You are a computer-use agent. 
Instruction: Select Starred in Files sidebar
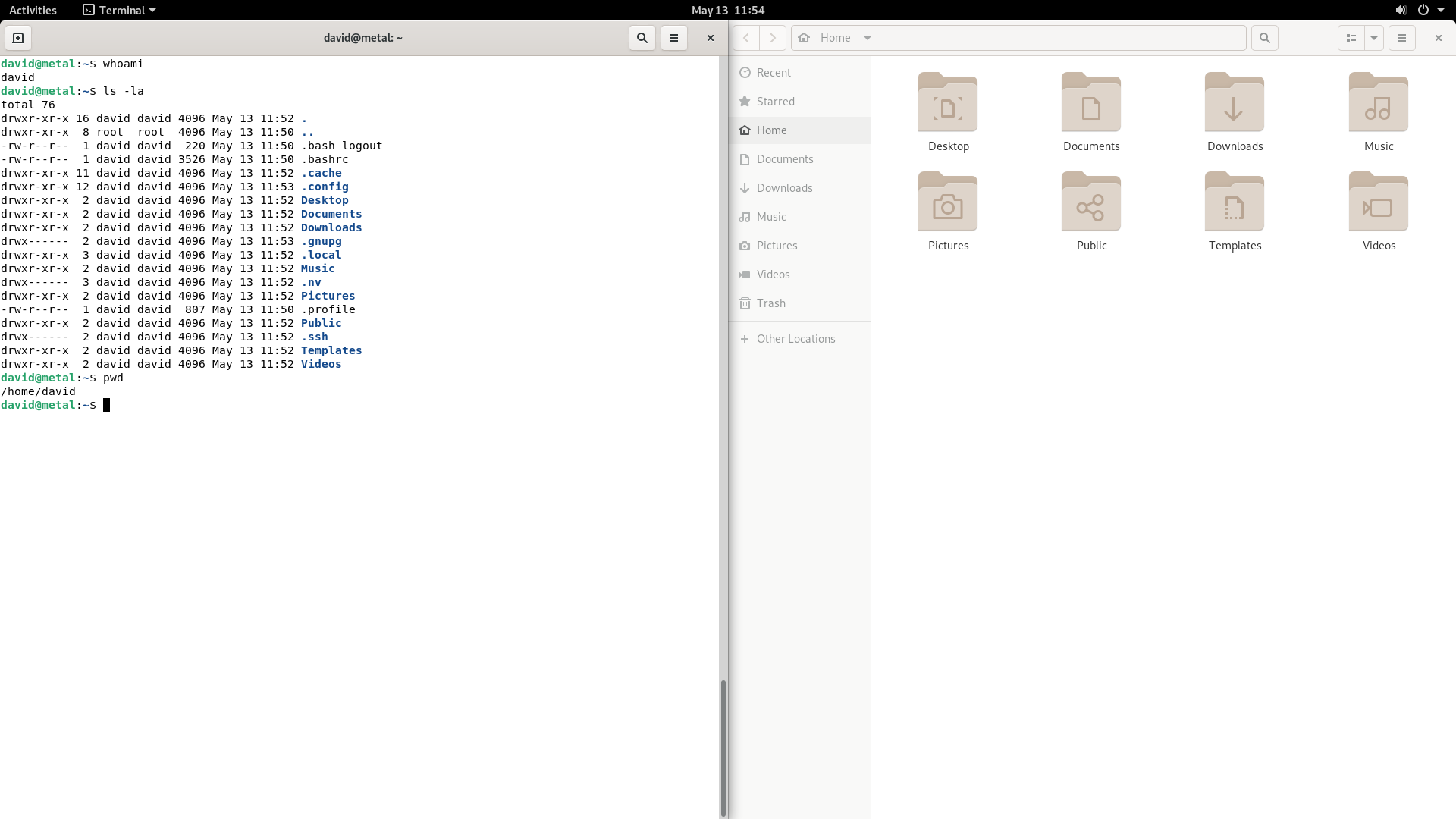pyautogui.click(x=799, y=102)
